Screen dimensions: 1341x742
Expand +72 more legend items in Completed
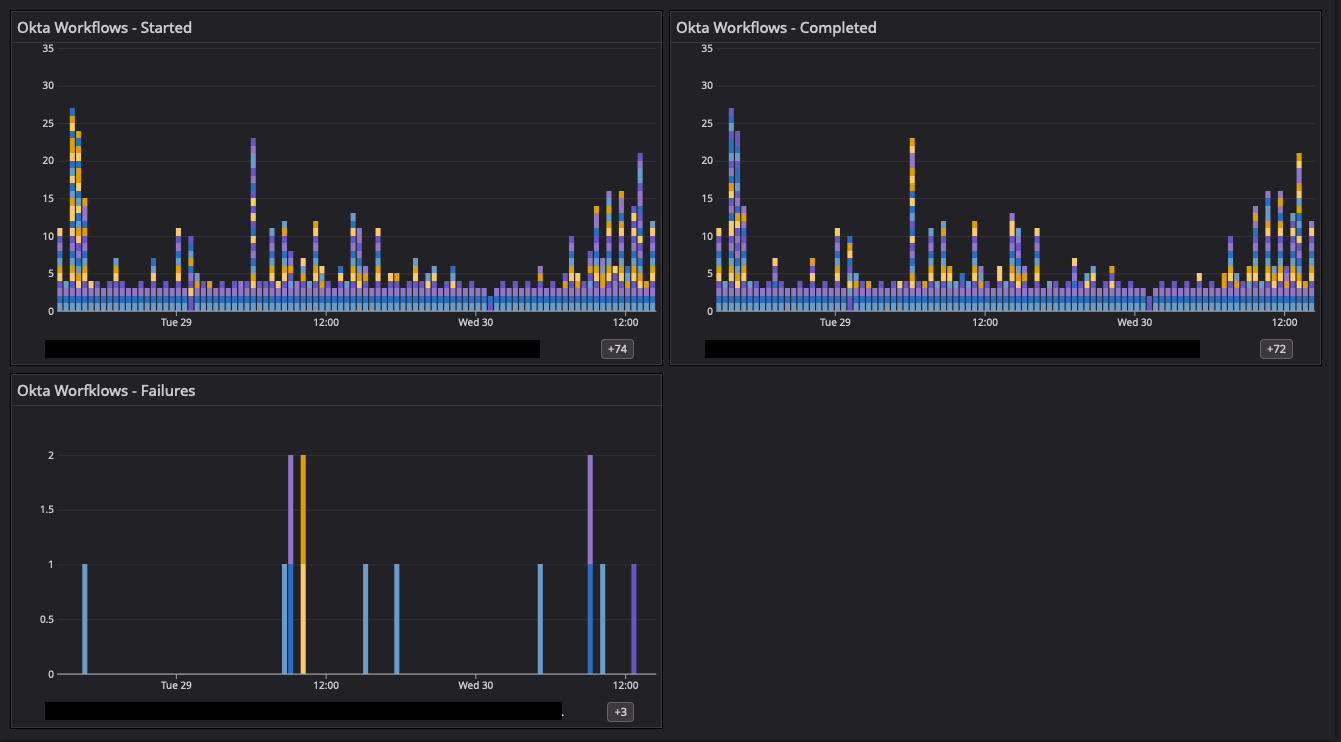tap(1276, 349)
